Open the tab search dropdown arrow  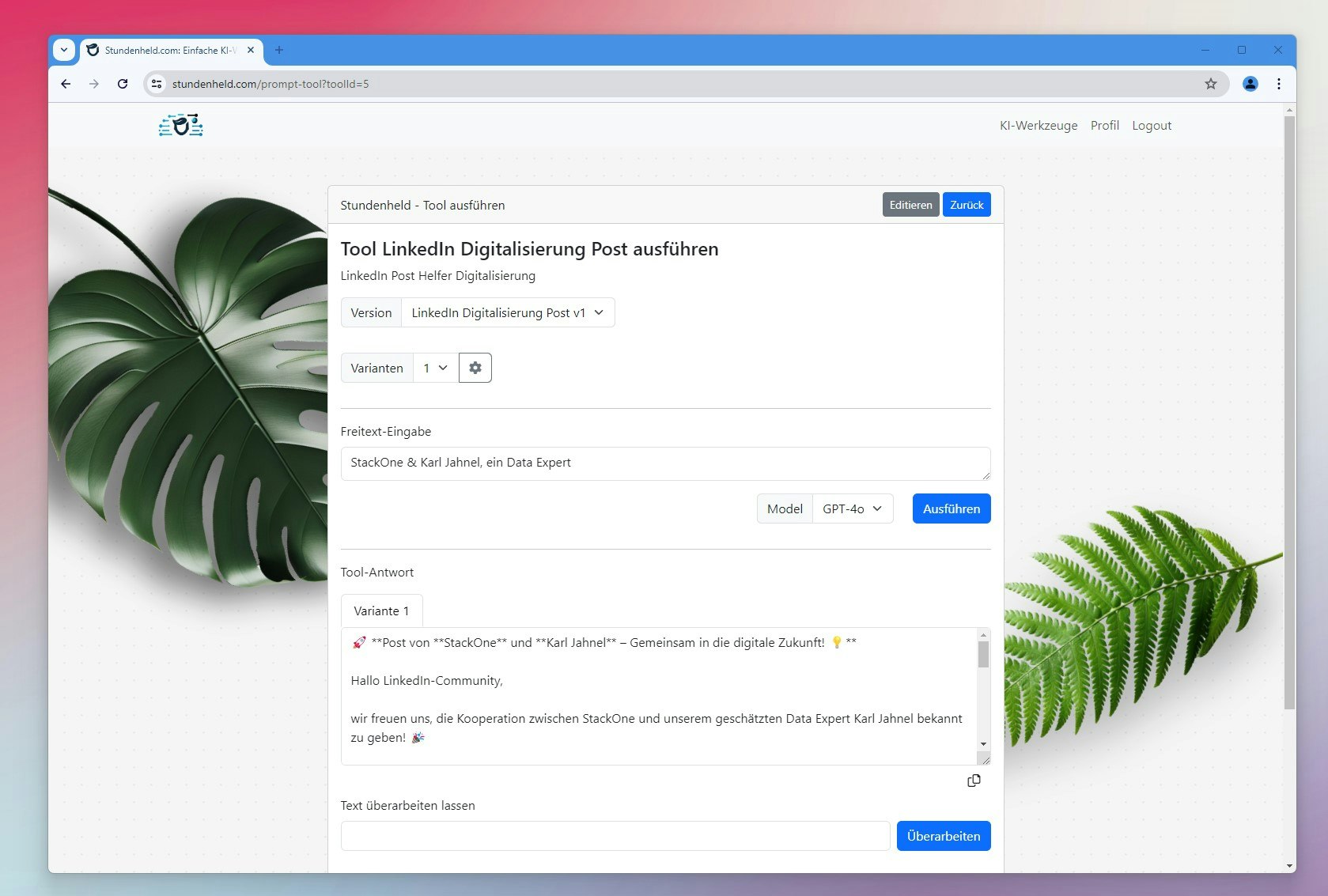[64, 50]
